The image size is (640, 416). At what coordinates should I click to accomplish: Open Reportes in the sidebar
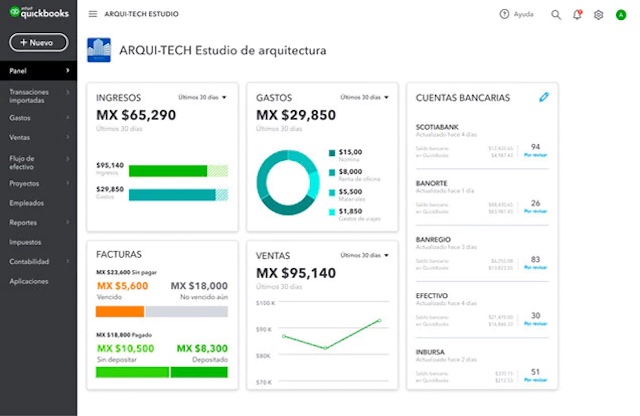(x=23, y=222)
